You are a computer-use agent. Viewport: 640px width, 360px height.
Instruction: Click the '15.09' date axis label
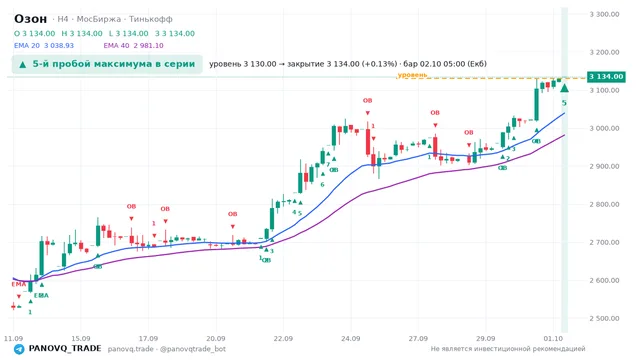coord(80,338)
